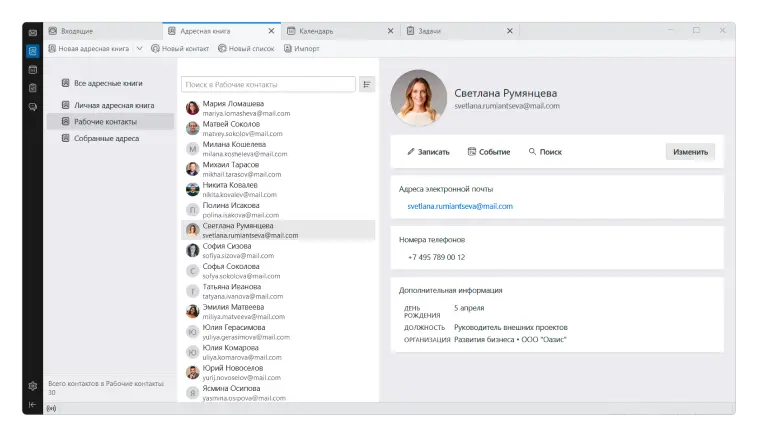Click Эмилия Матвеева's avatar photo
The image size is (758, 437).
point(192,311)
